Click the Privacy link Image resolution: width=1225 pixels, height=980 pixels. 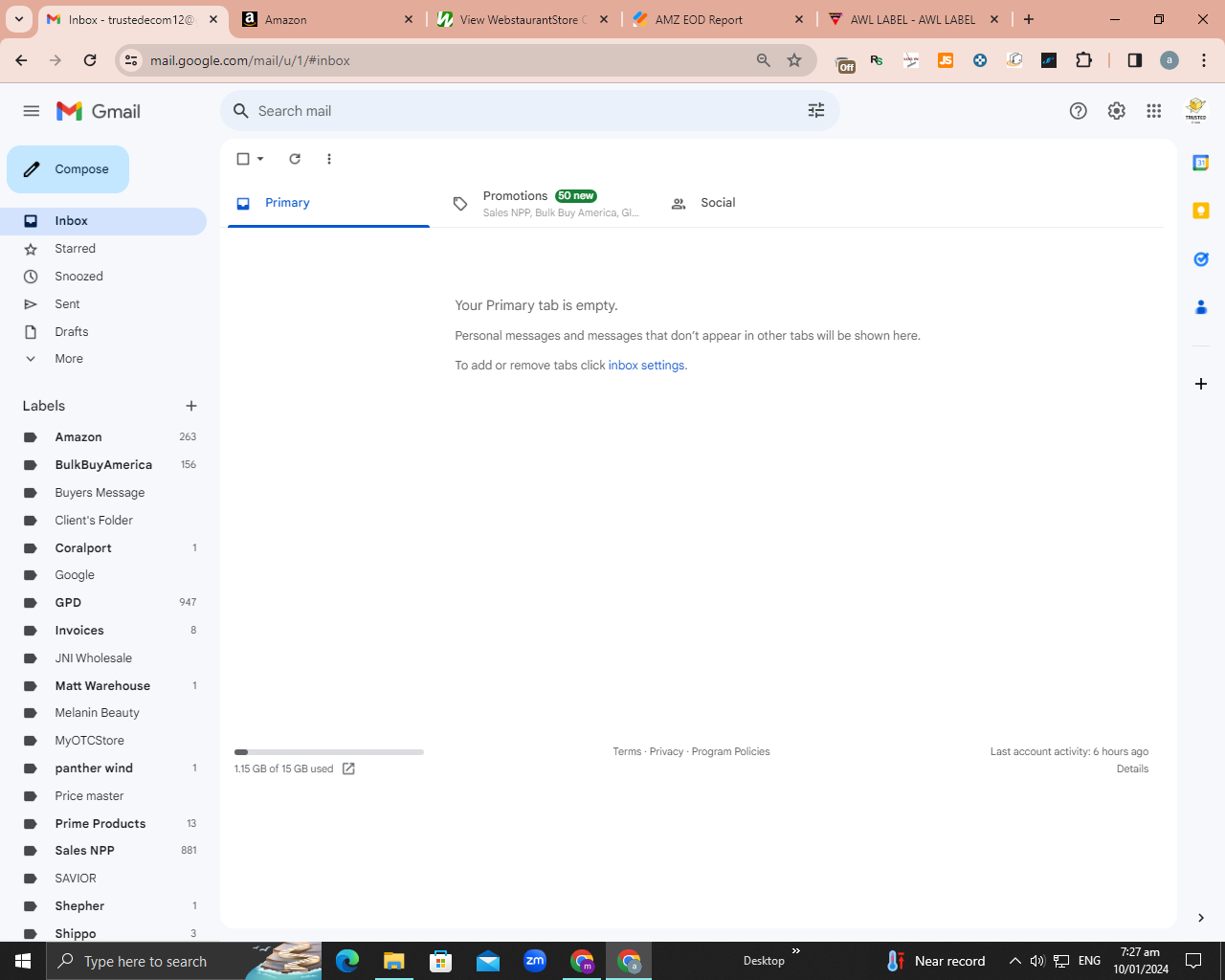[x=666, y=752]
